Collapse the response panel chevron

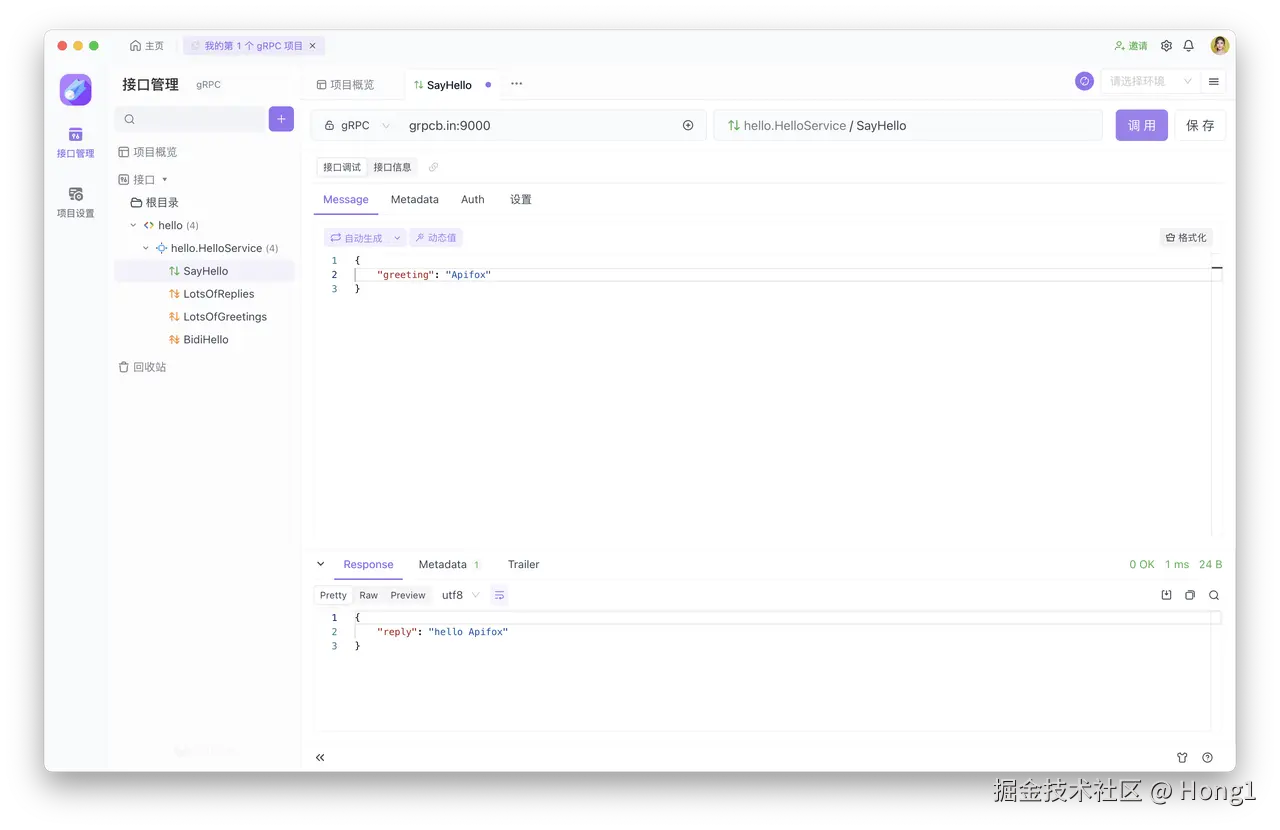tap(321, 565)
